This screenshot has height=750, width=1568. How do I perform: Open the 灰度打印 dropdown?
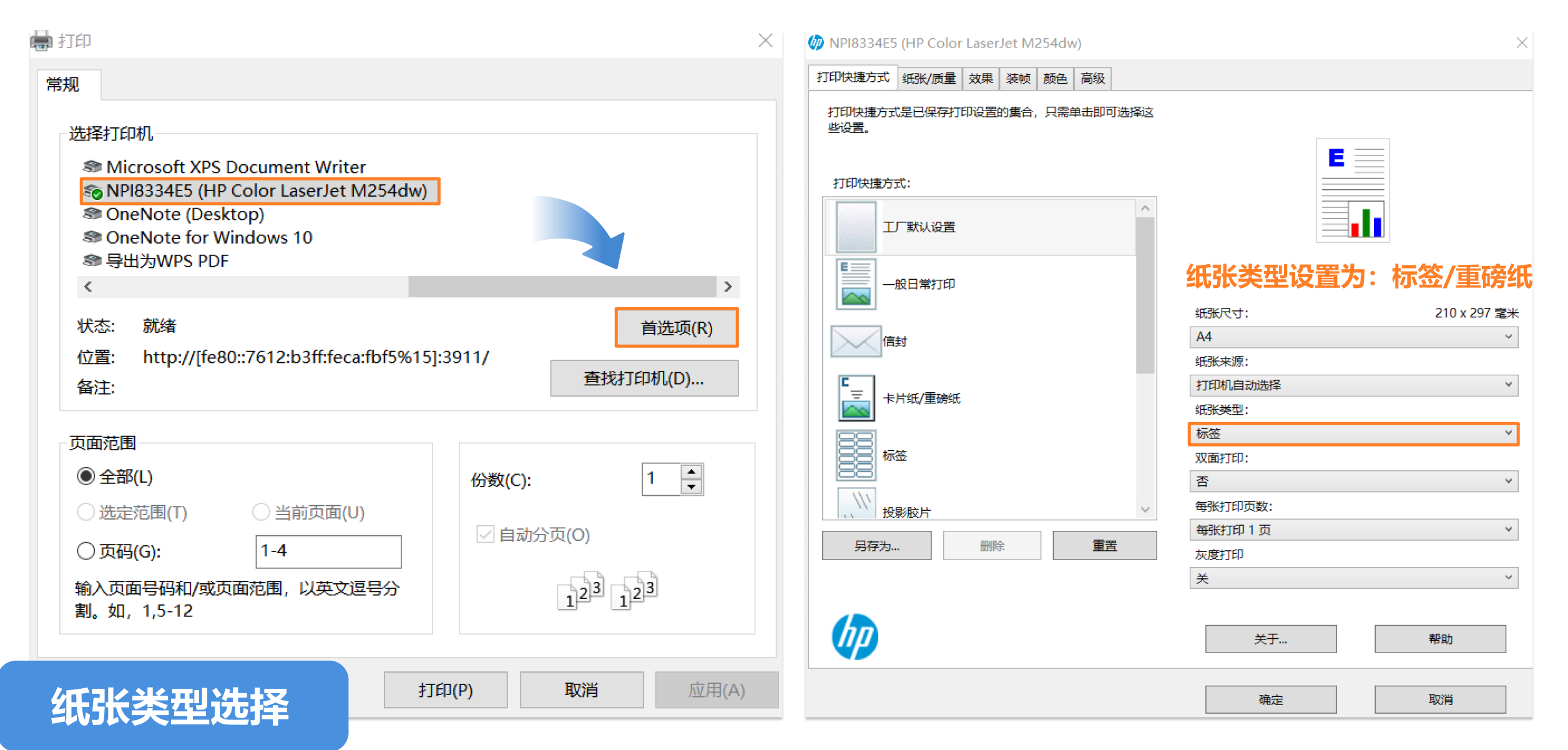1353,578
